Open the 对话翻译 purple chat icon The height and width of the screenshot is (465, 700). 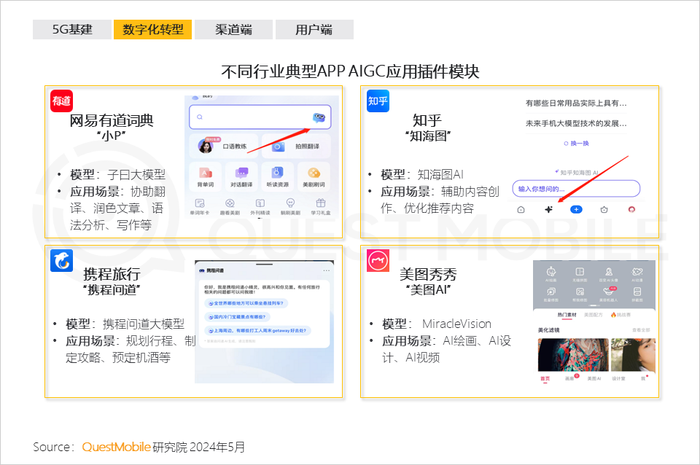(242, 172)
